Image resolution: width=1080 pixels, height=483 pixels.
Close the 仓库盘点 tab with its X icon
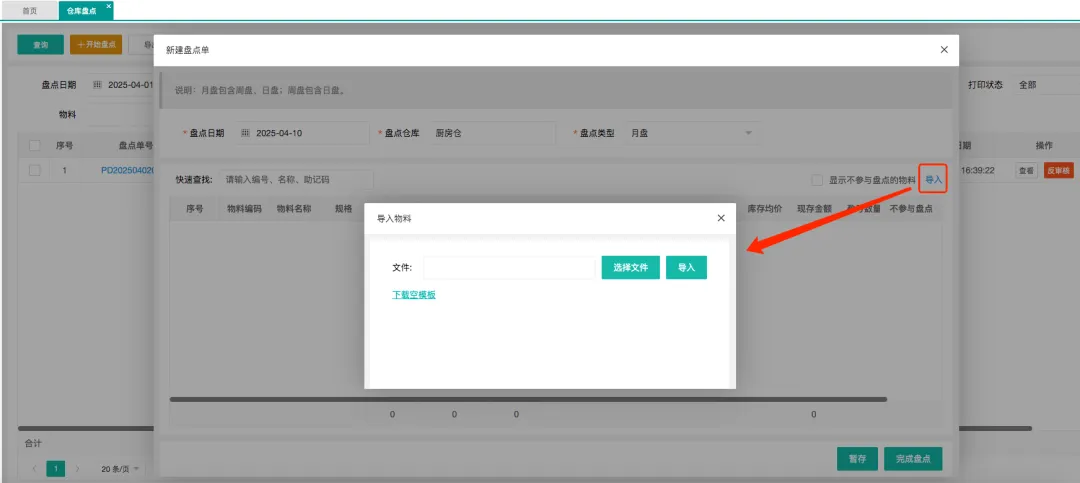109,6
